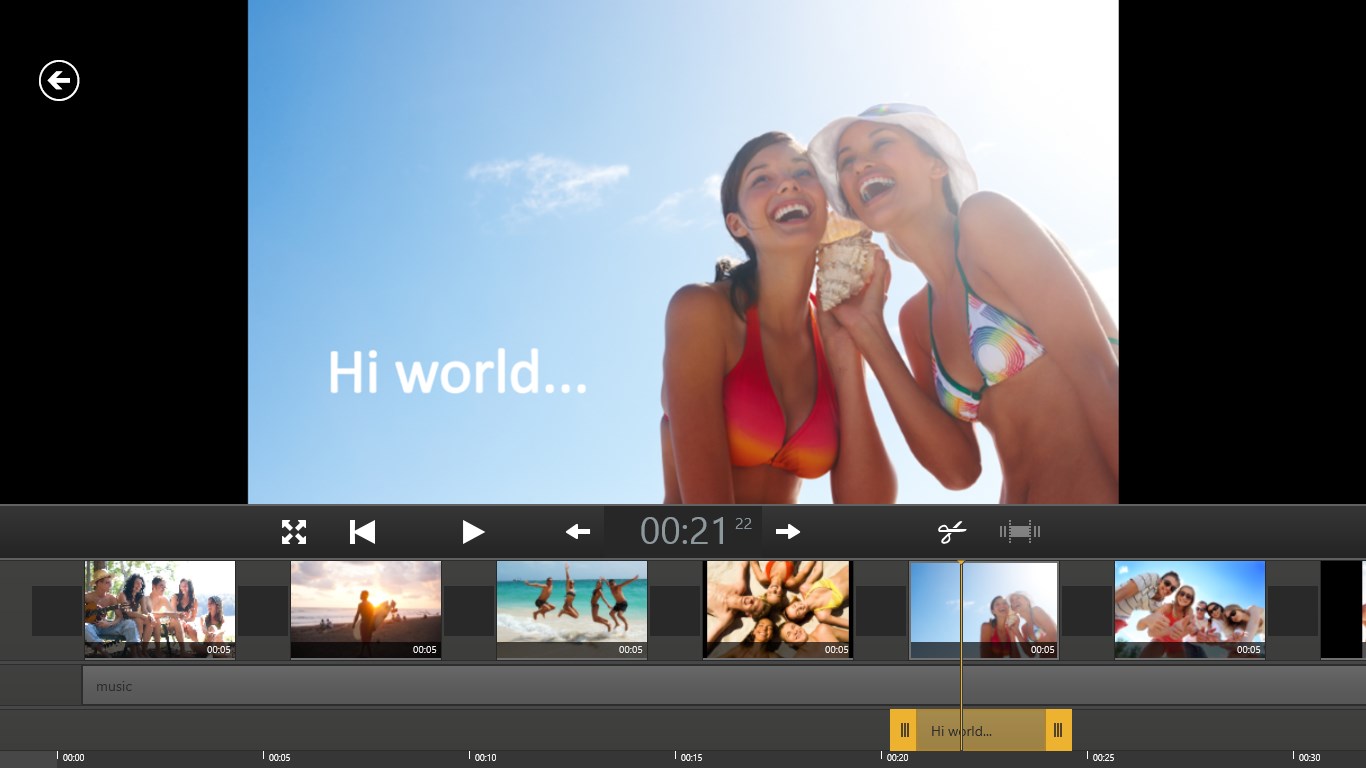Open the transition slot between sunset and jumping clips
The height and width of the screenshot is (768, 1366).
(x=469, y=611)
